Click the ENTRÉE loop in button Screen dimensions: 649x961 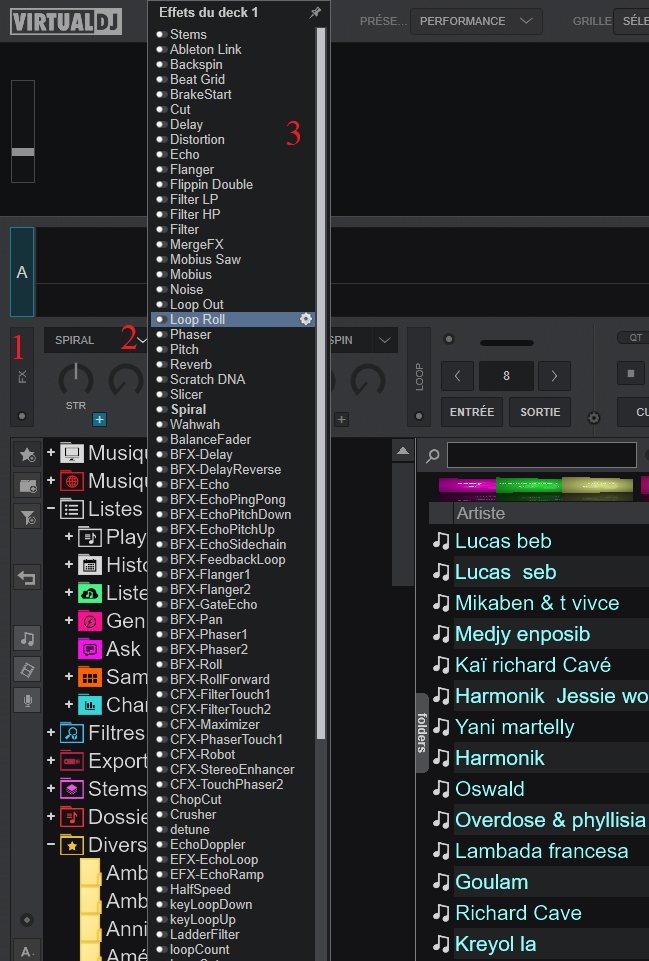pos(472,412)
